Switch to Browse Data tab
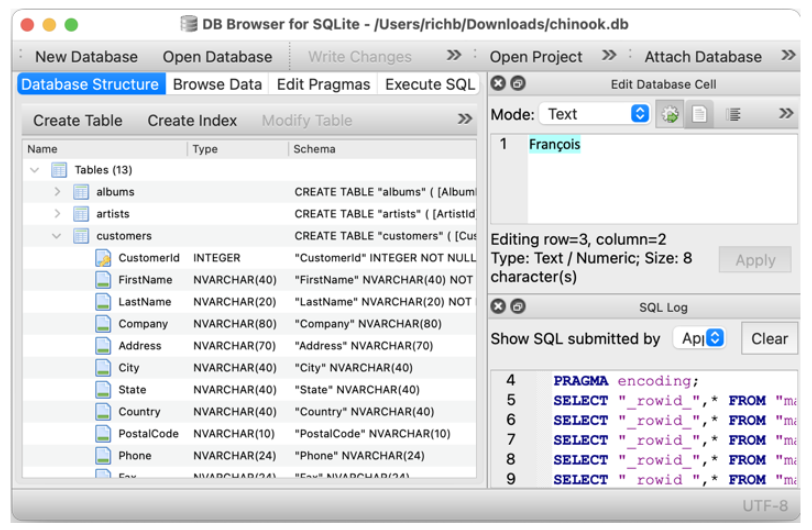Image resolution: width=812 pixels, height=530 pixels. (218, 84)
